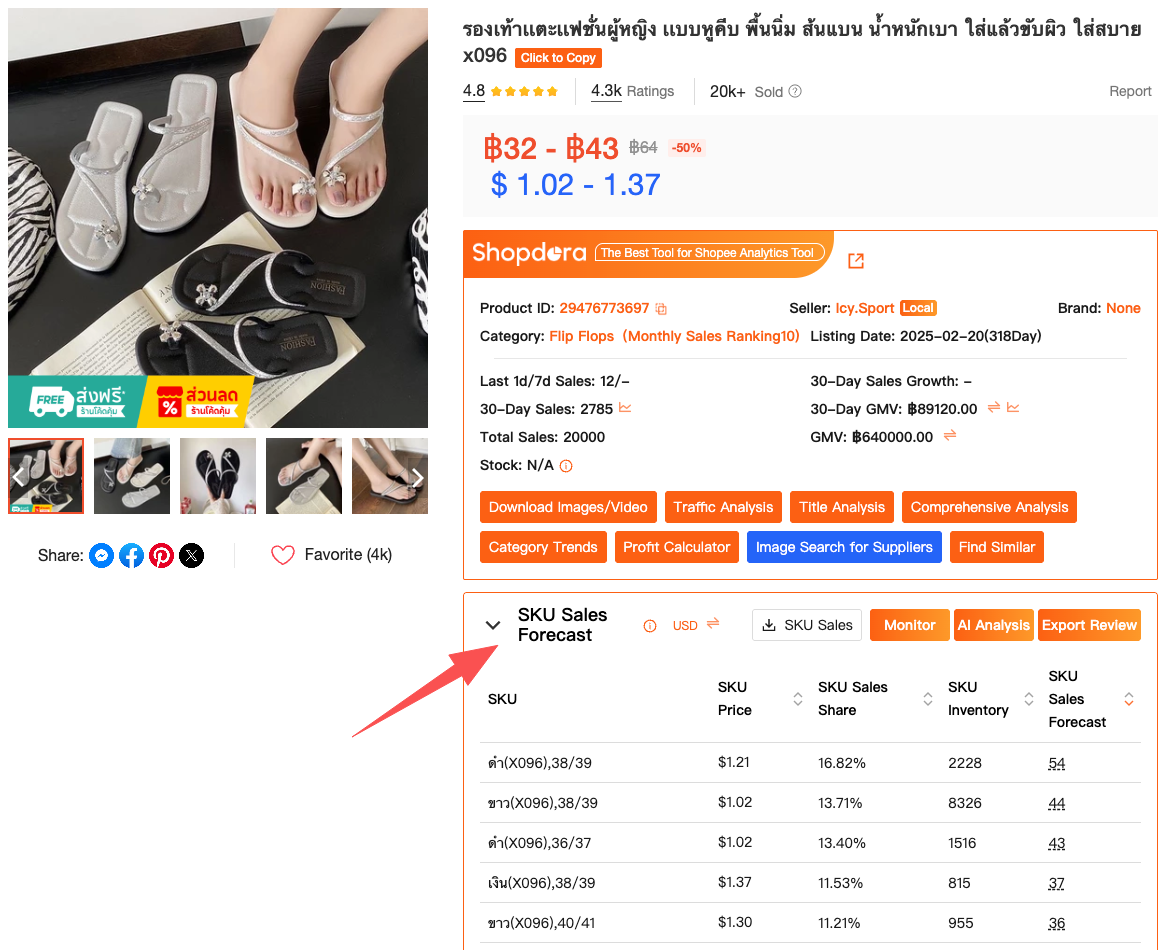
Task: Switch 30-Day GMV currency arrows
Action: click(993, 407)
